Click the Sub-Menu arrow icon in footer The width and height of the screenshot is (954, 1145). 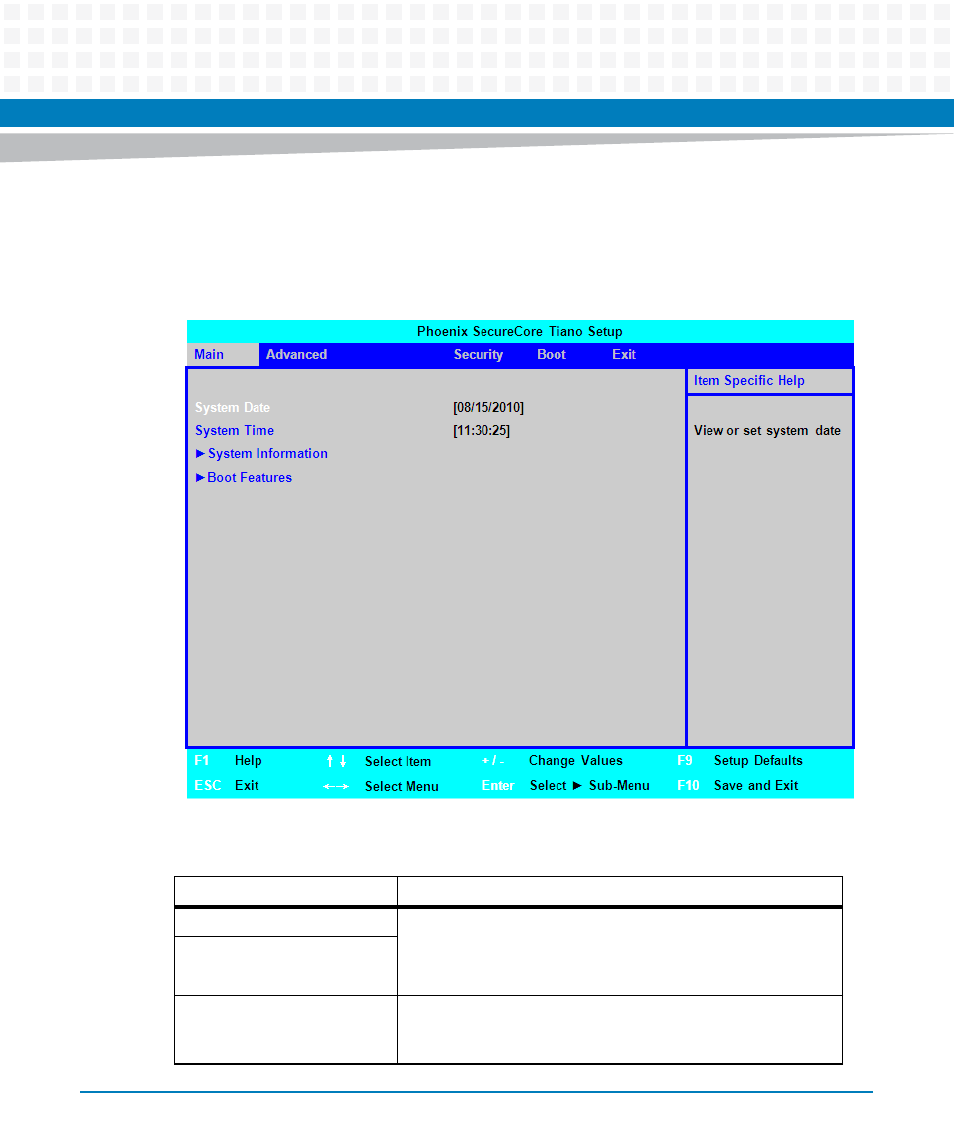(x=577, y=786)
